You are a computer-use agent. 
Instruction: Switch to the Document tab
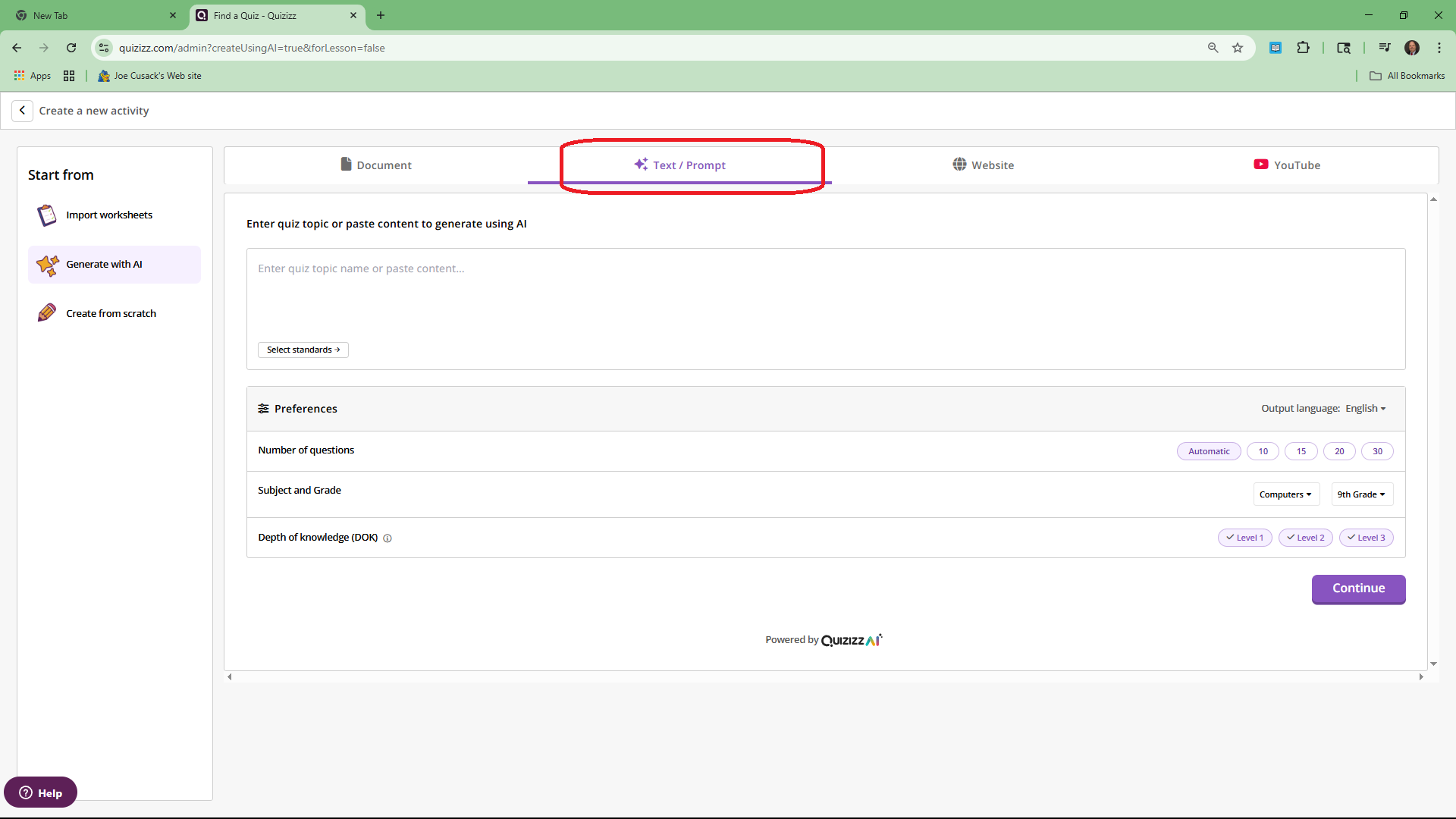click(x=376, y=165)
